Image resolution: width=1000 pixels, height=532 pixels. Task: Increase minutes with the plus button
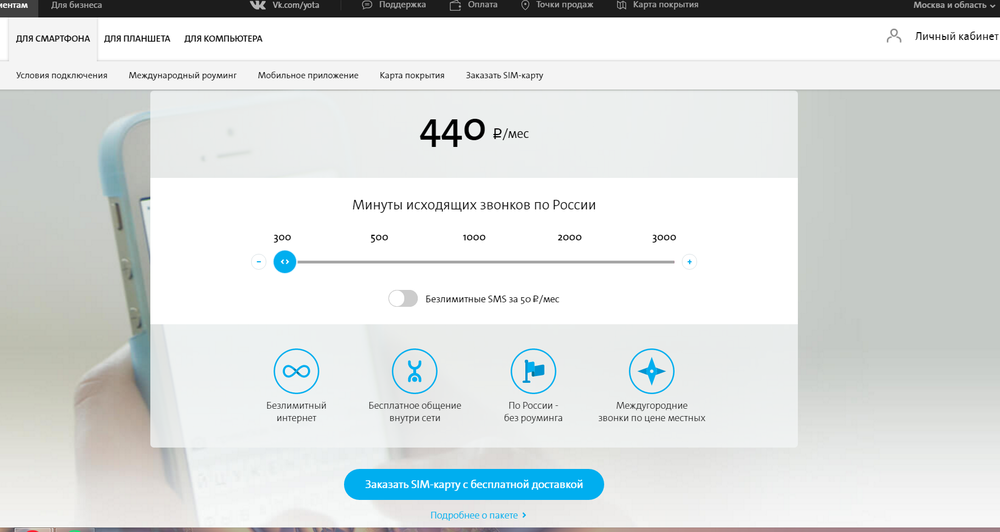tap(689, 262)
